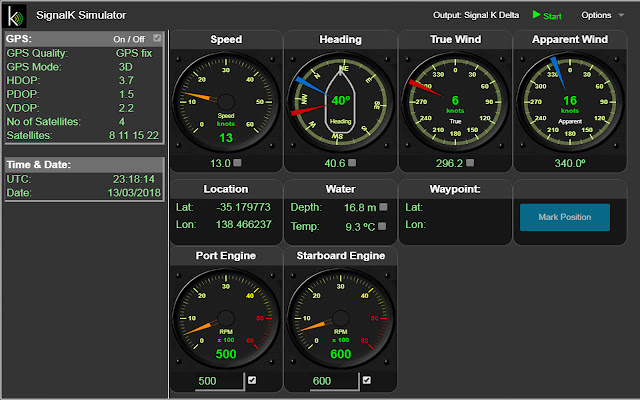The width and height of the screenshot is (640, 400).
Task: Click the Heading compass dial
Action: (340, 101)
